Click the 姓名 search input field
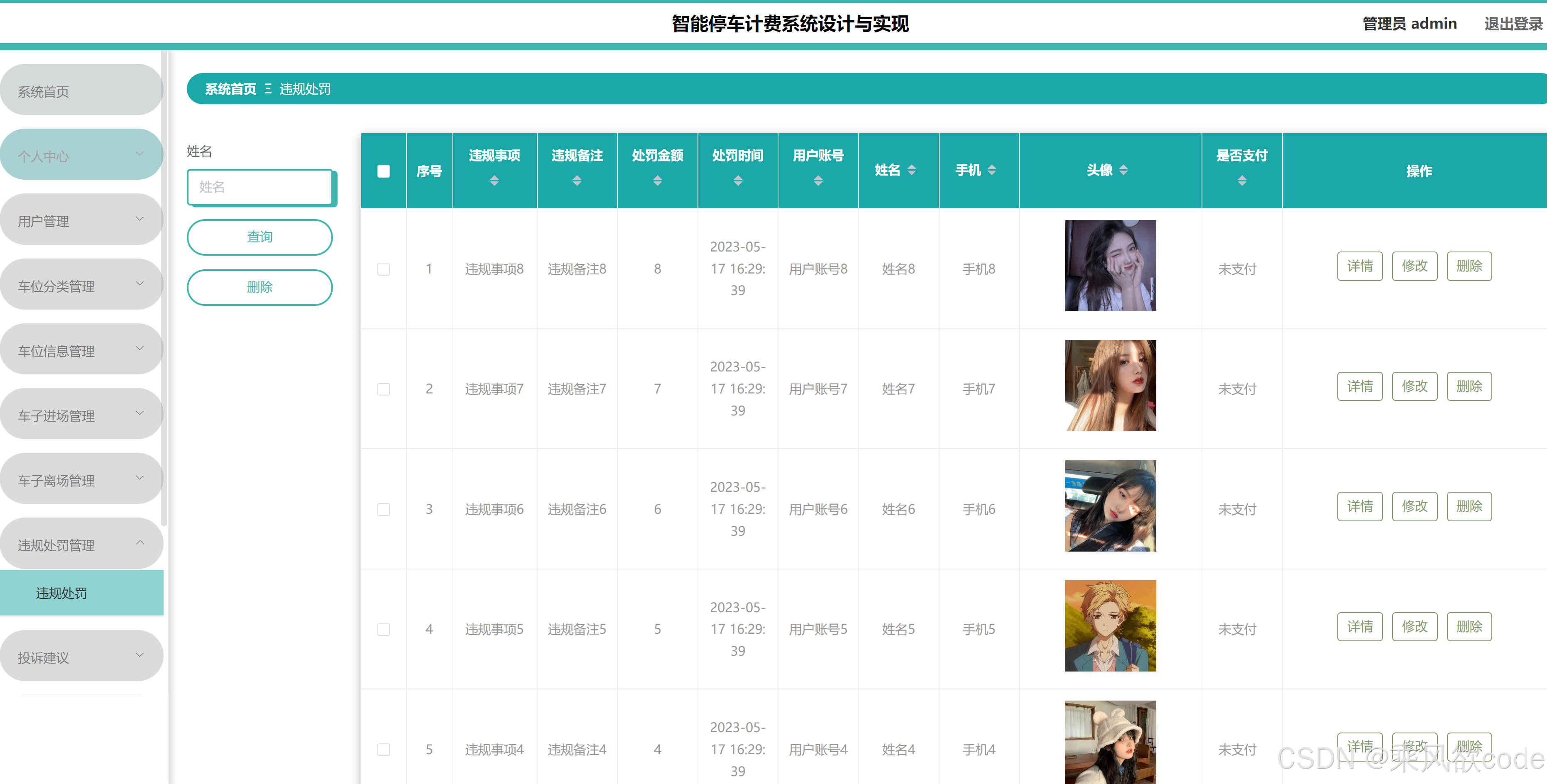The image size is (1547, 784). pyautogui.click(x=259, y=187)
